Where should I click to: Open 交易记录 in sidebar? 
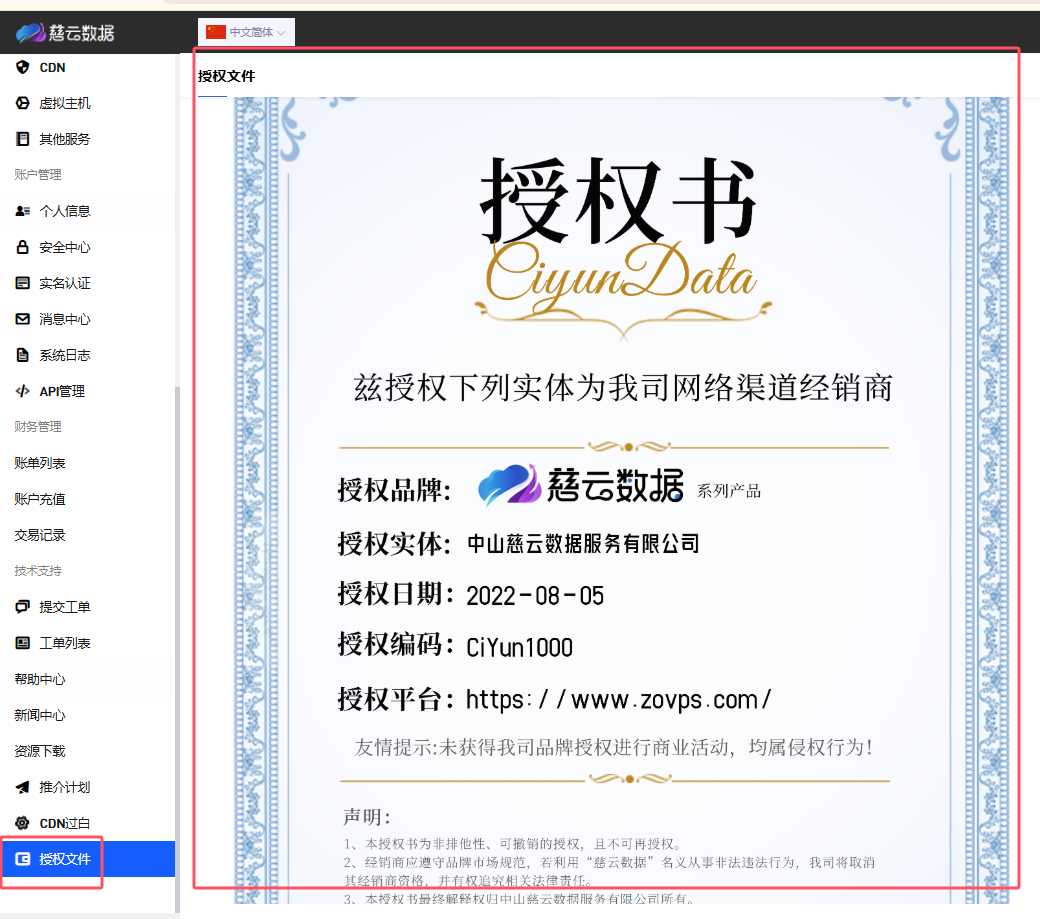[40, 535]
